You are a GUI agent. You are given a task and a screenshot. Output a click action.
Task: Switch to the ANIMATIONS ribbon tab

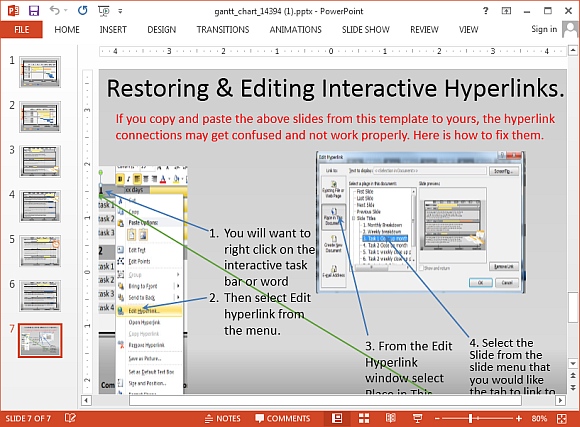(x=296, y=30)
